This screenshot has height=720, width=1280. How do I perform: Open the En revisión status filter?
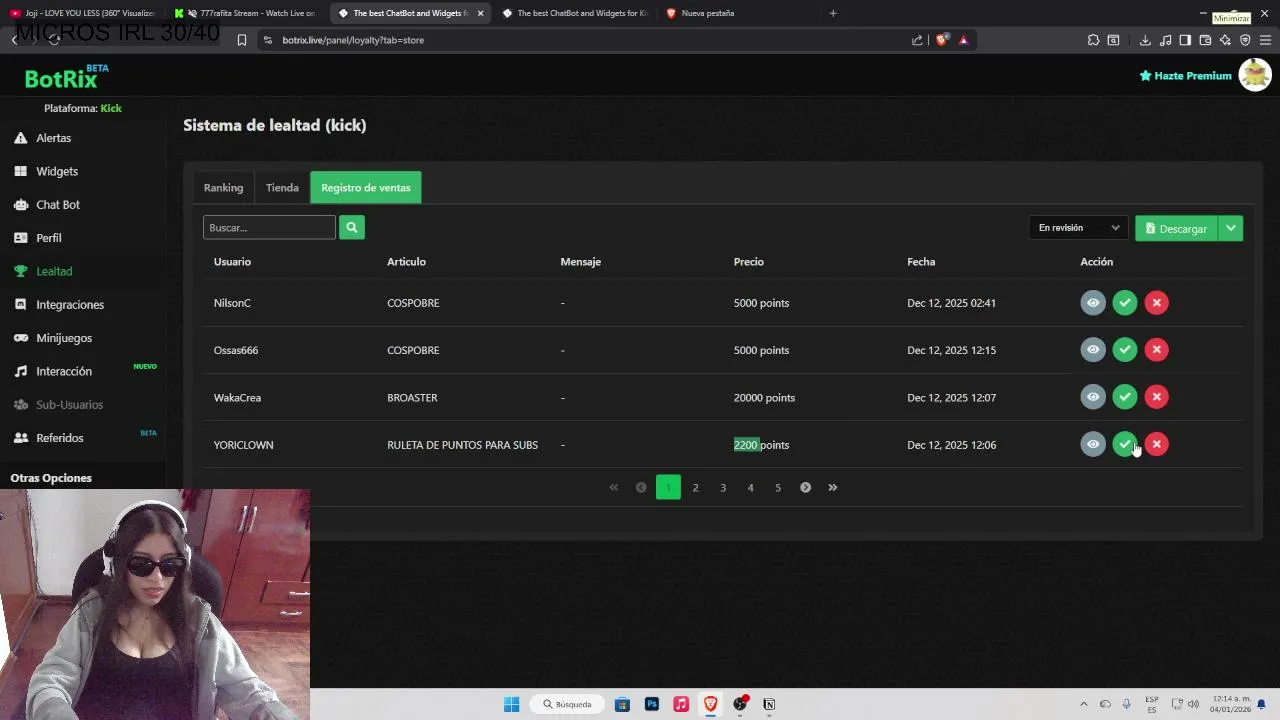tap(1078, 228)
